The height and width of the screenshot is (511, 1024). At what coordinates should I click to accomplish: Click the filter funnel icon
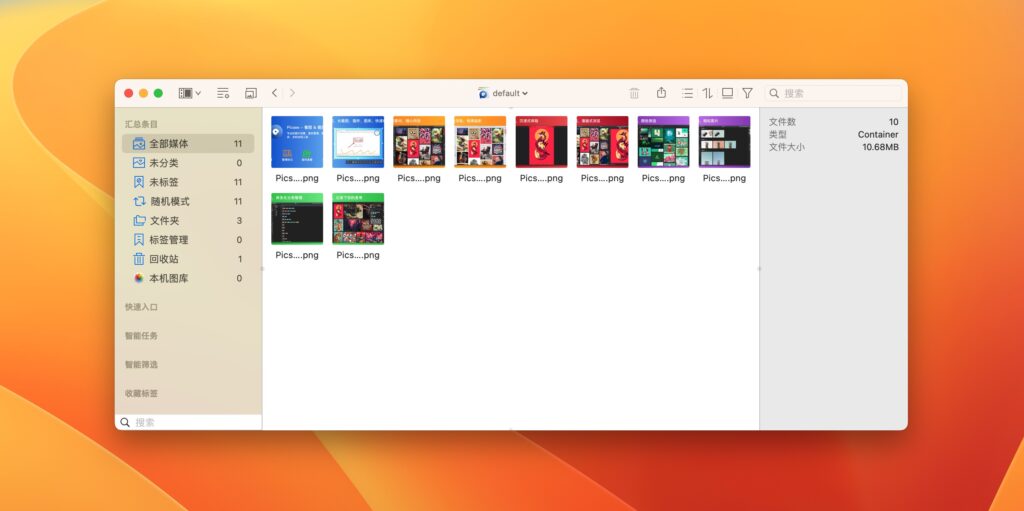[747, 93]
